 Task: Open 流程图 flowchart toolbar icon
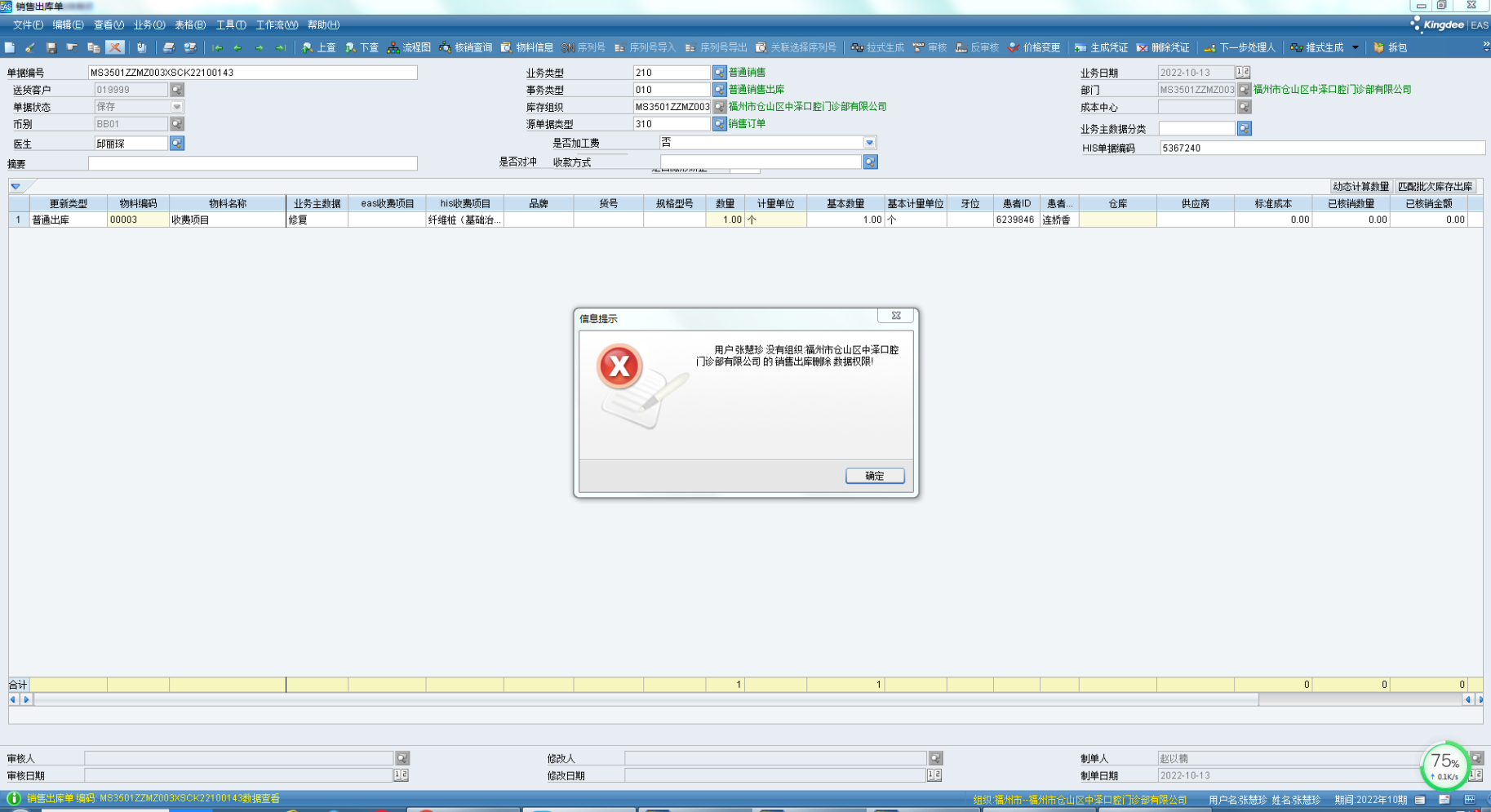(x=409, y=48)
